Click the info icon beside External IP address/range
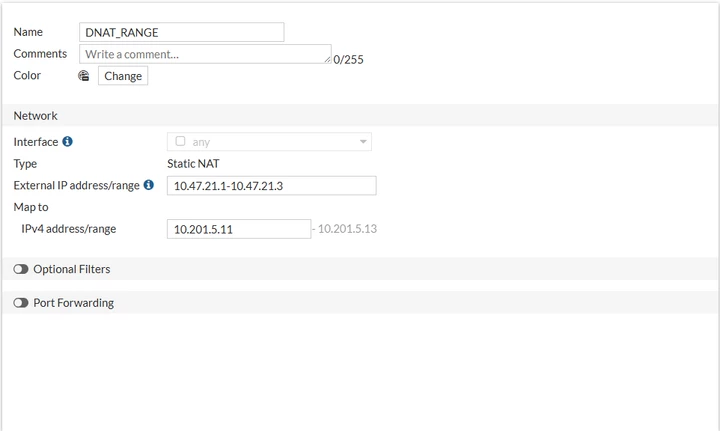Viewport: 720px width, 431px height. tap(148, 185)
